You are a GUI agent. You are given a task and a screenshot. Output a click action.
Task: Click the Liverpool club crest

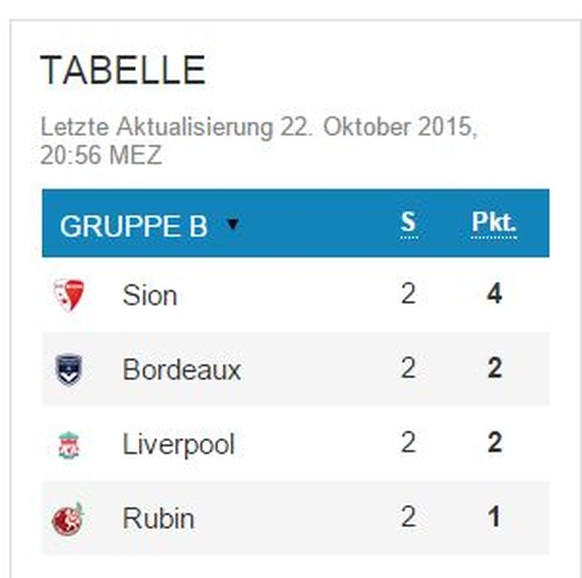69,445
